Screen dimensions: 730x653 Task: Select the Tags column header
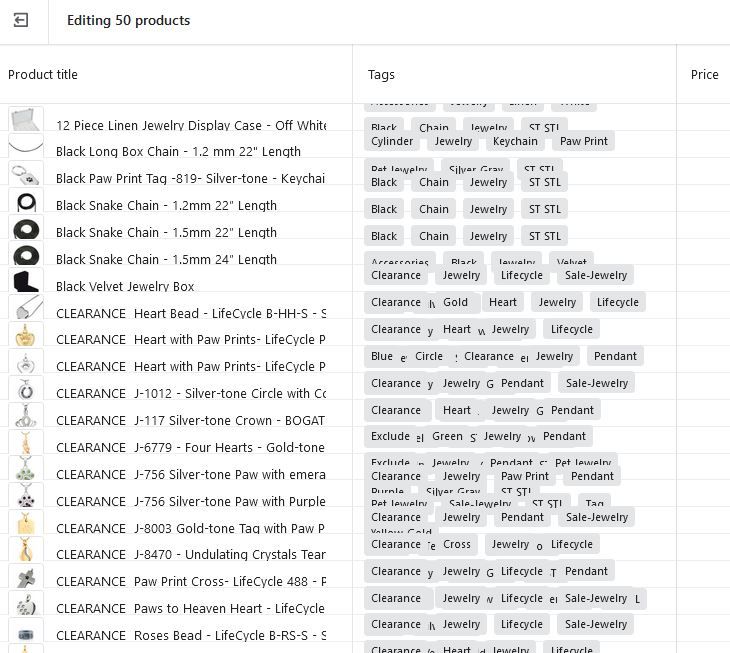[x=381, y=75]
